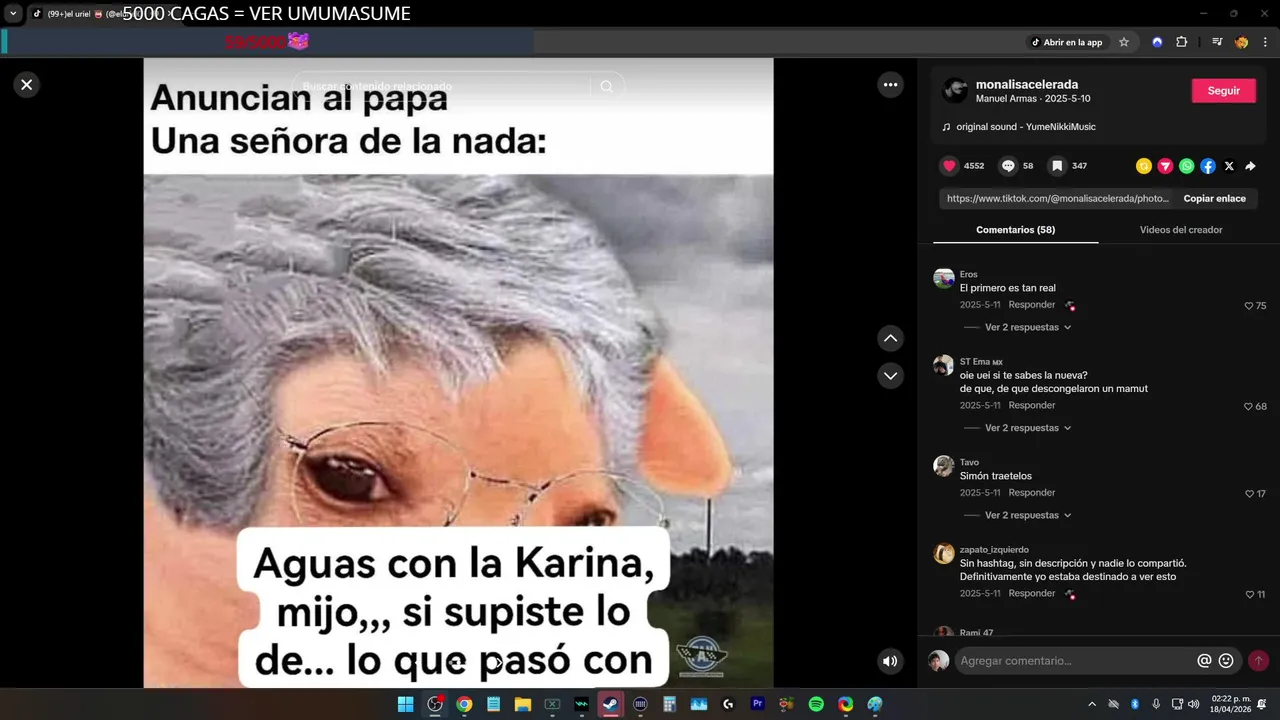
Task: Open the Chrome three-dot menu
Action: click(1265, 42)
